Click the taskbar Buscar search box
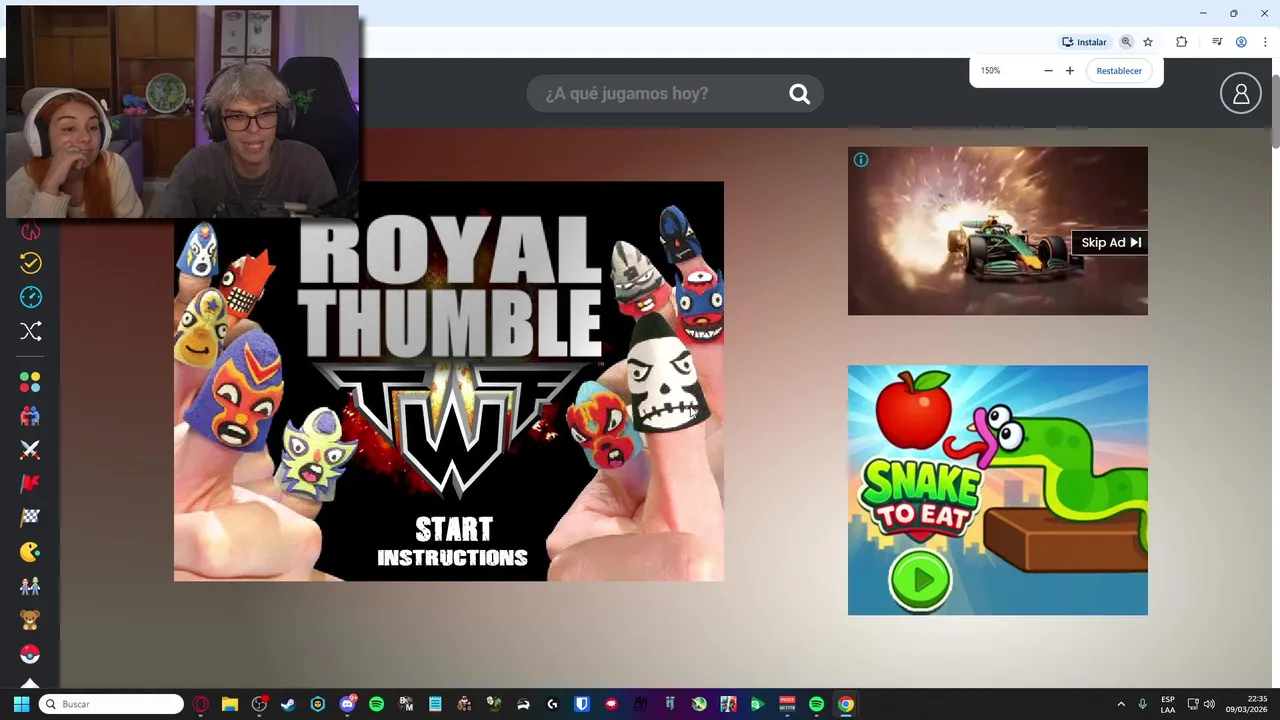Viewport: 1280px width, 720px height. pyautogui.click(x=112, y=704)
